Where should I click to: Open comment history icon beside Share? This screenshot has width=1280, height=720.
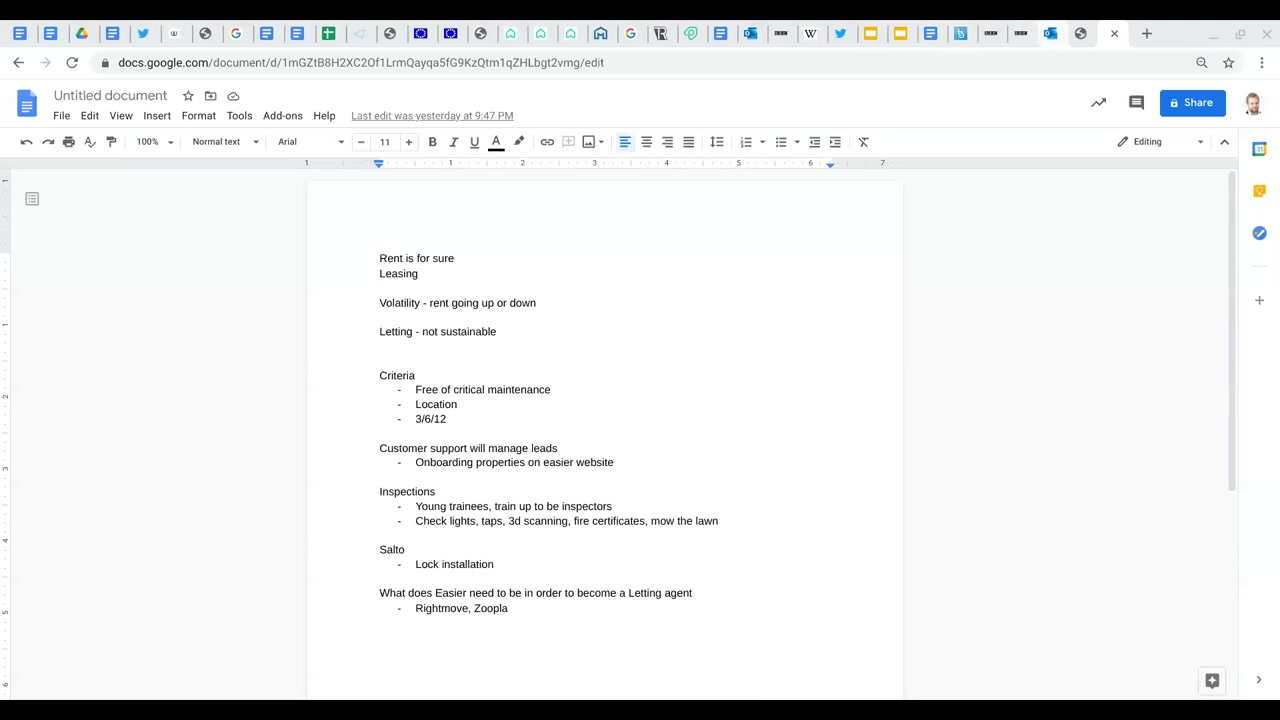(1136, 103)
